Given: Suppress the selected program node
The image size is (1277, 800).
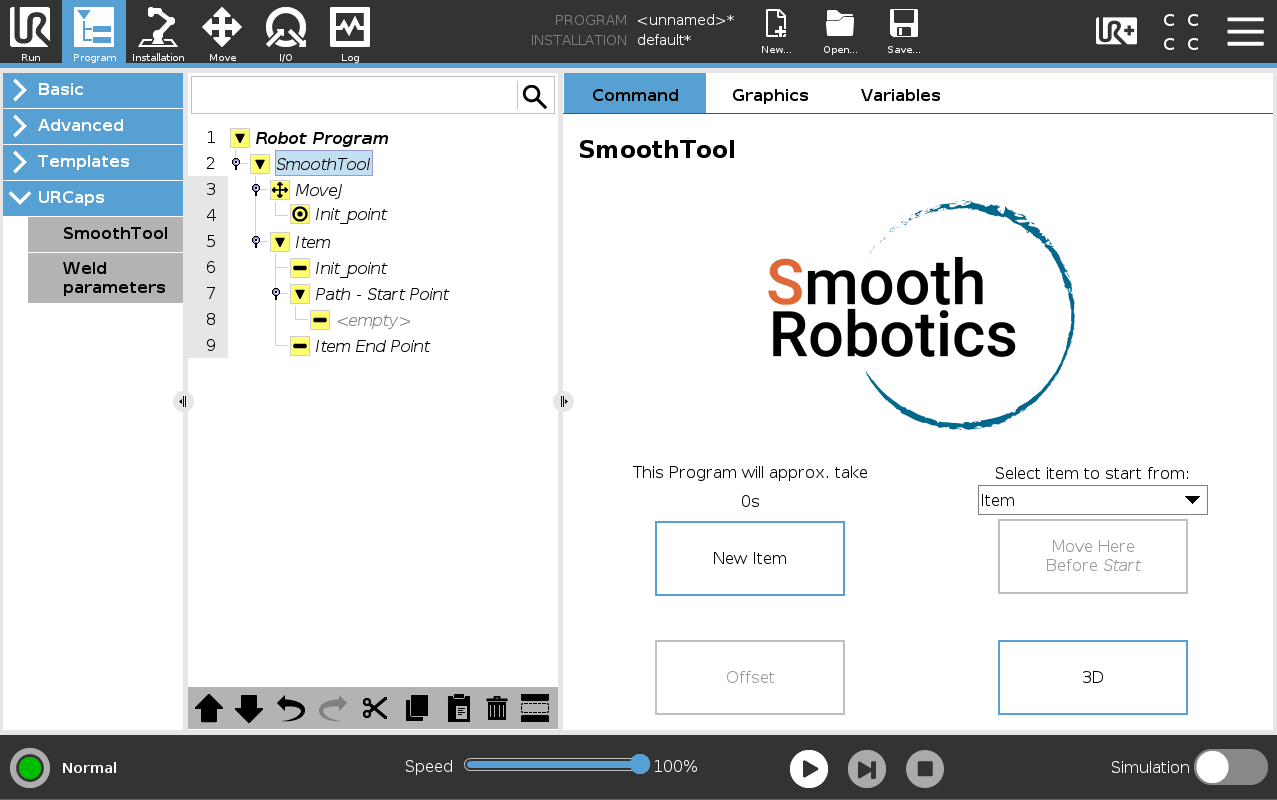Looking at the screenshot, I should click(535, 709).
